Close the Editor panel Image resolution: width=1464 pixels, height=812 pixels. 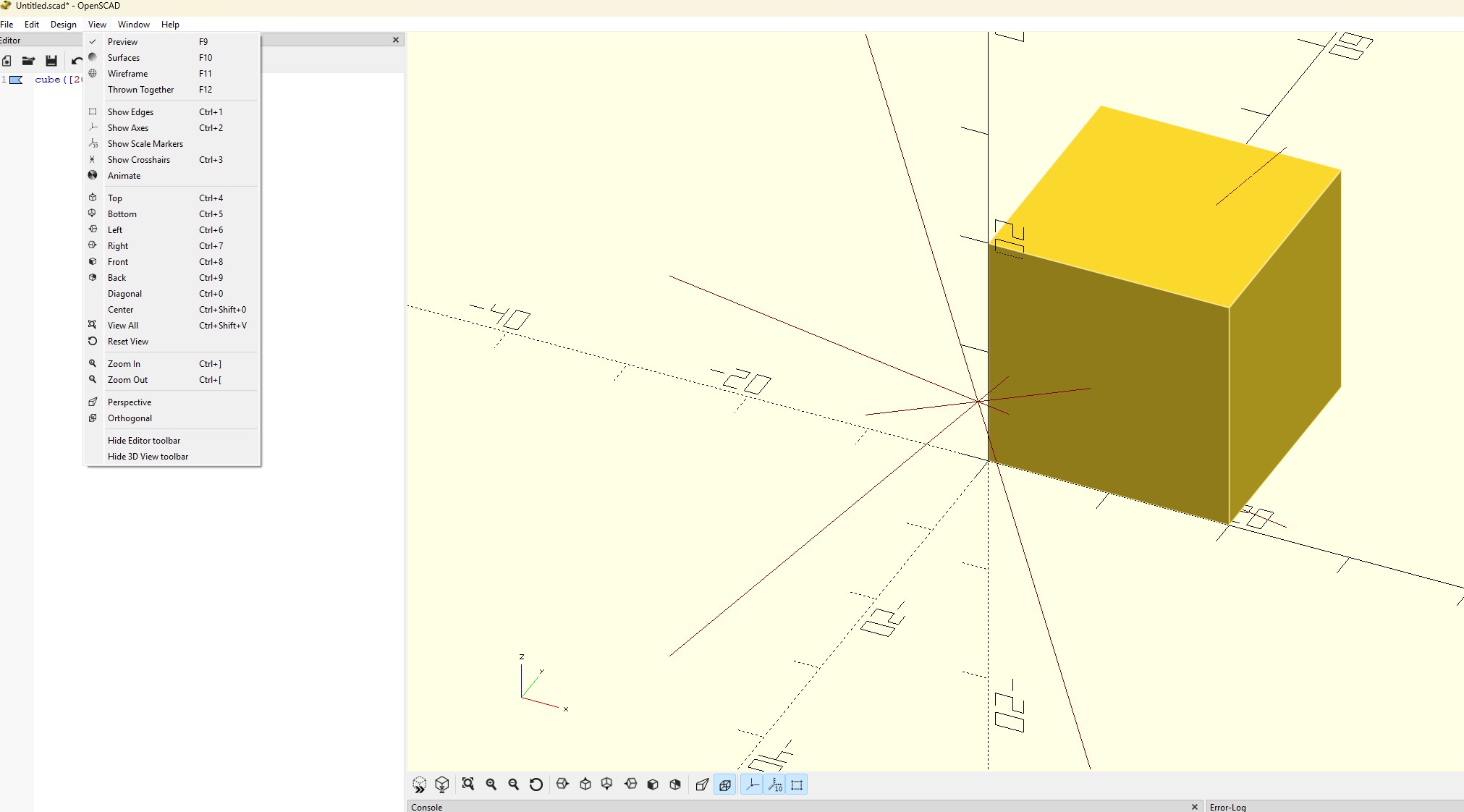tap(396, 40)
